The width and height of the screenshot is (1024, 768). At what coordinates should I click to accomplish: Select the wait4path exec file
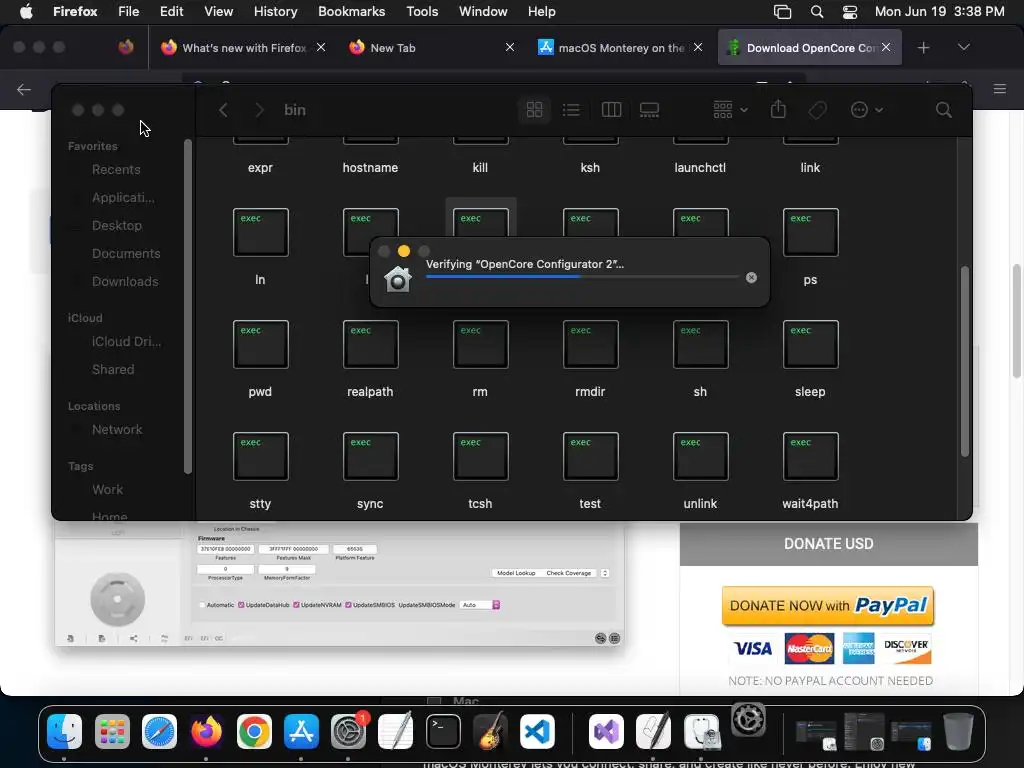810,457
